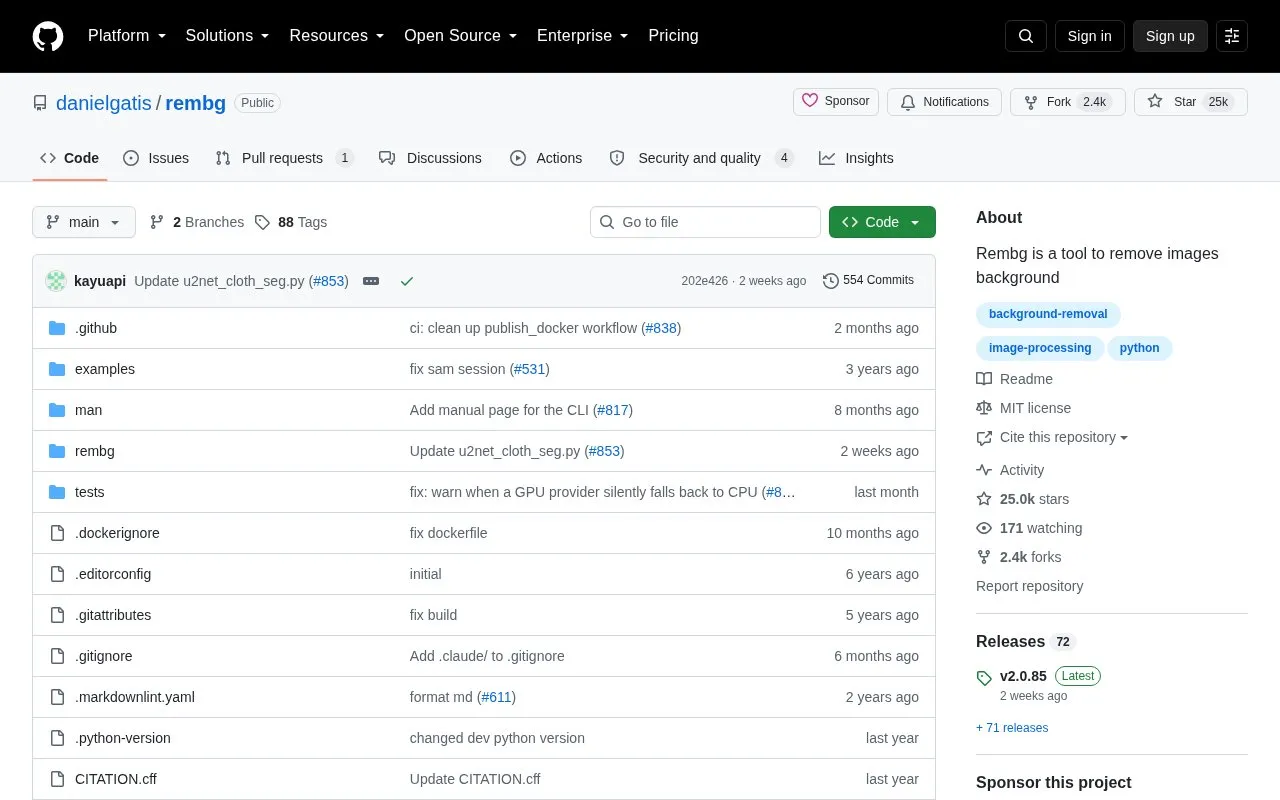Open the appearance settings icon button
The image size is (1280, 800).
(x=1232, y=36)
